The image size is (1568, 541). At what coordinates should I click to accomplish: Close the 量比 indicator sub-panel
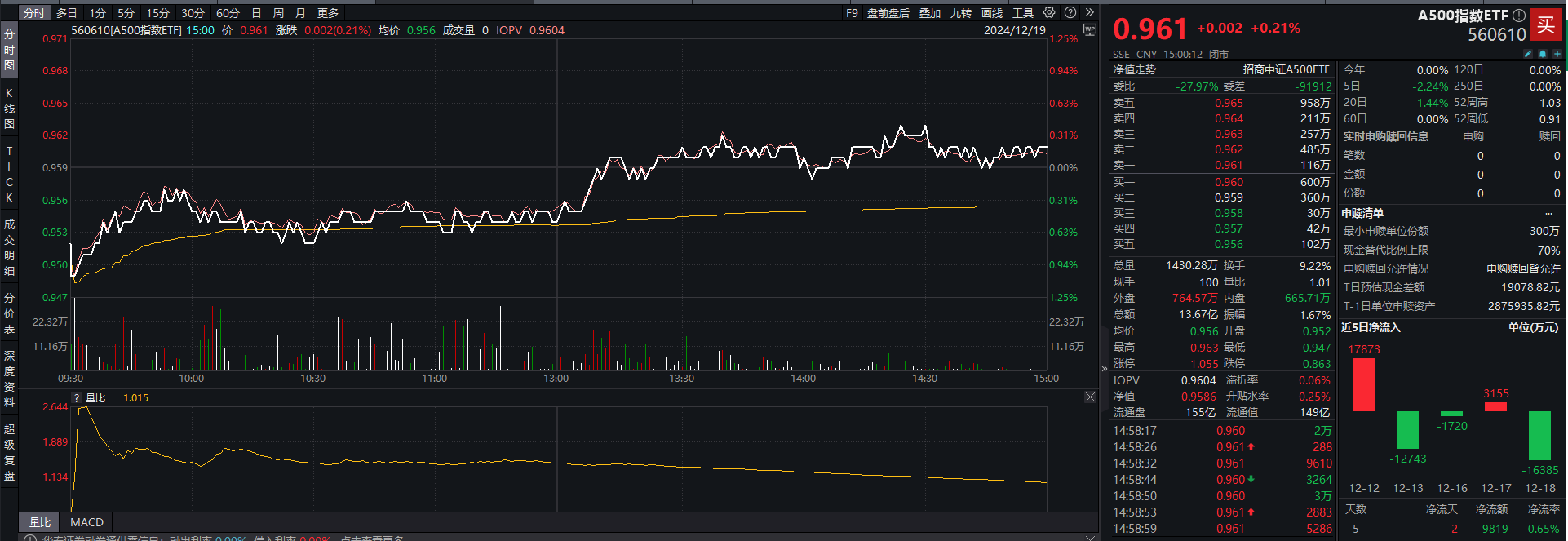(1090, 397)
